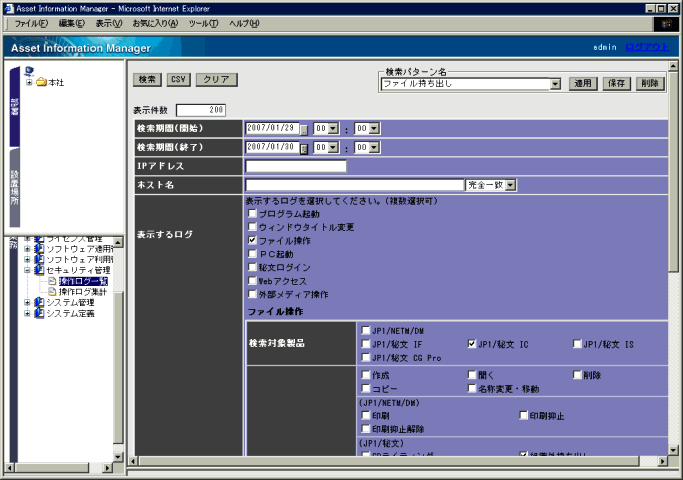Enable the プログラム起動 checkbox
Image resolution: width=683 pixels, height=480 pixels.
coord(252,215)
